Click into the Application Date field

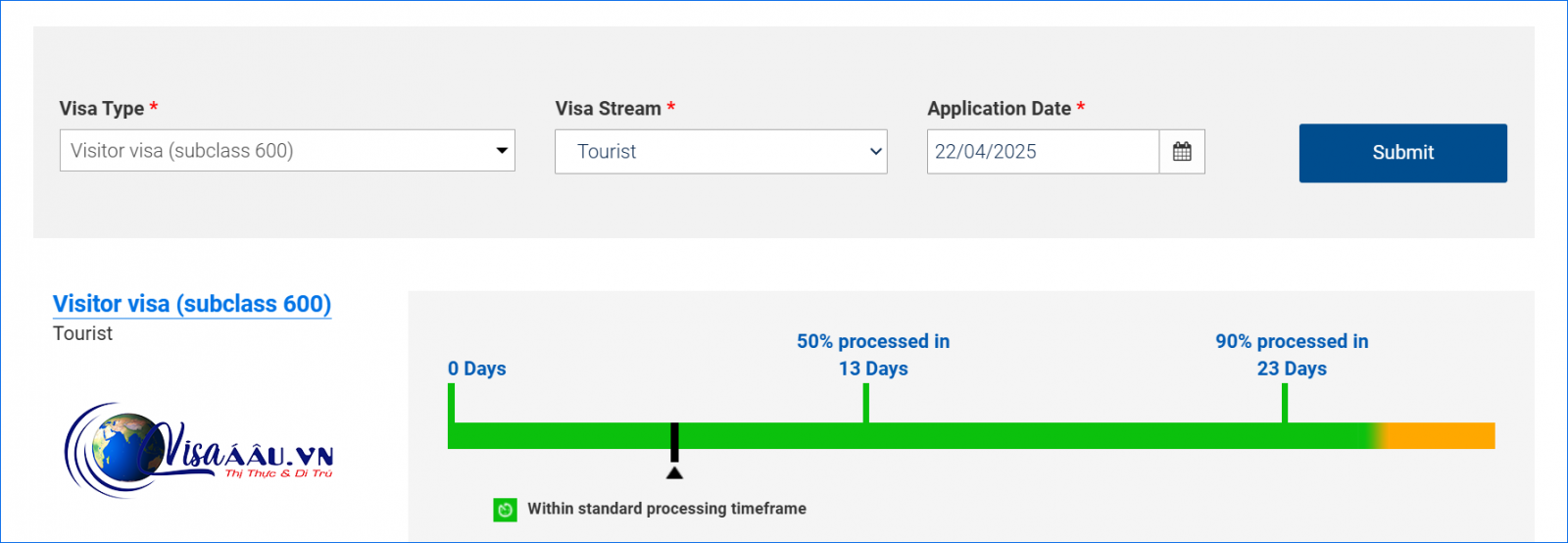(x=1043, y=152)
